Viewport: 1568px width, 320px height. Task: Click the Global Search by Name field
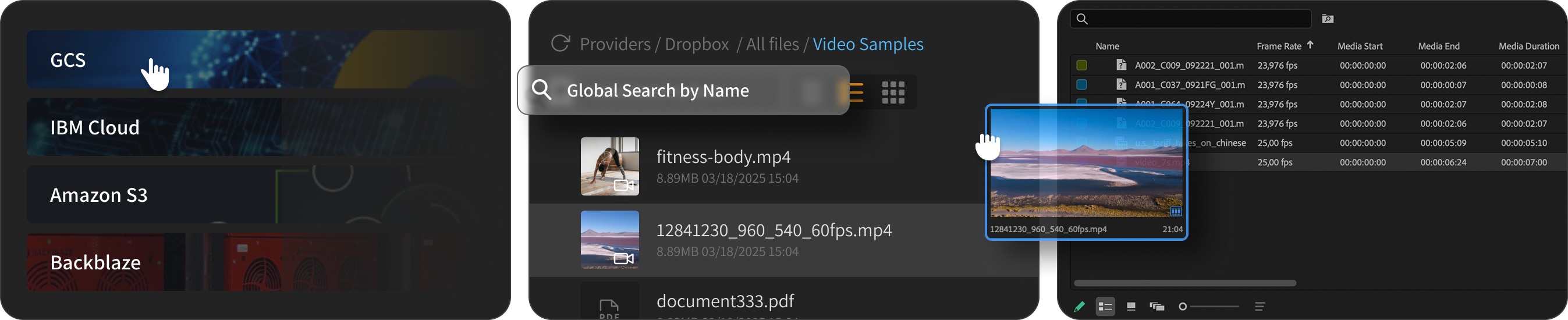point(683,90)
